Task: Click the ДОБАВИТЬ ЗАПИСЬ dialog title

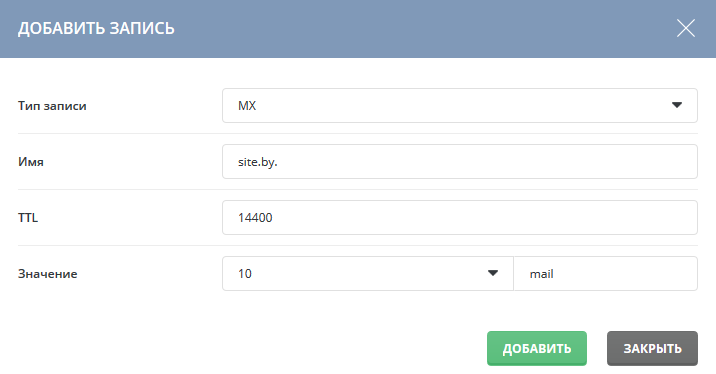Action: (x=96, y=28)
